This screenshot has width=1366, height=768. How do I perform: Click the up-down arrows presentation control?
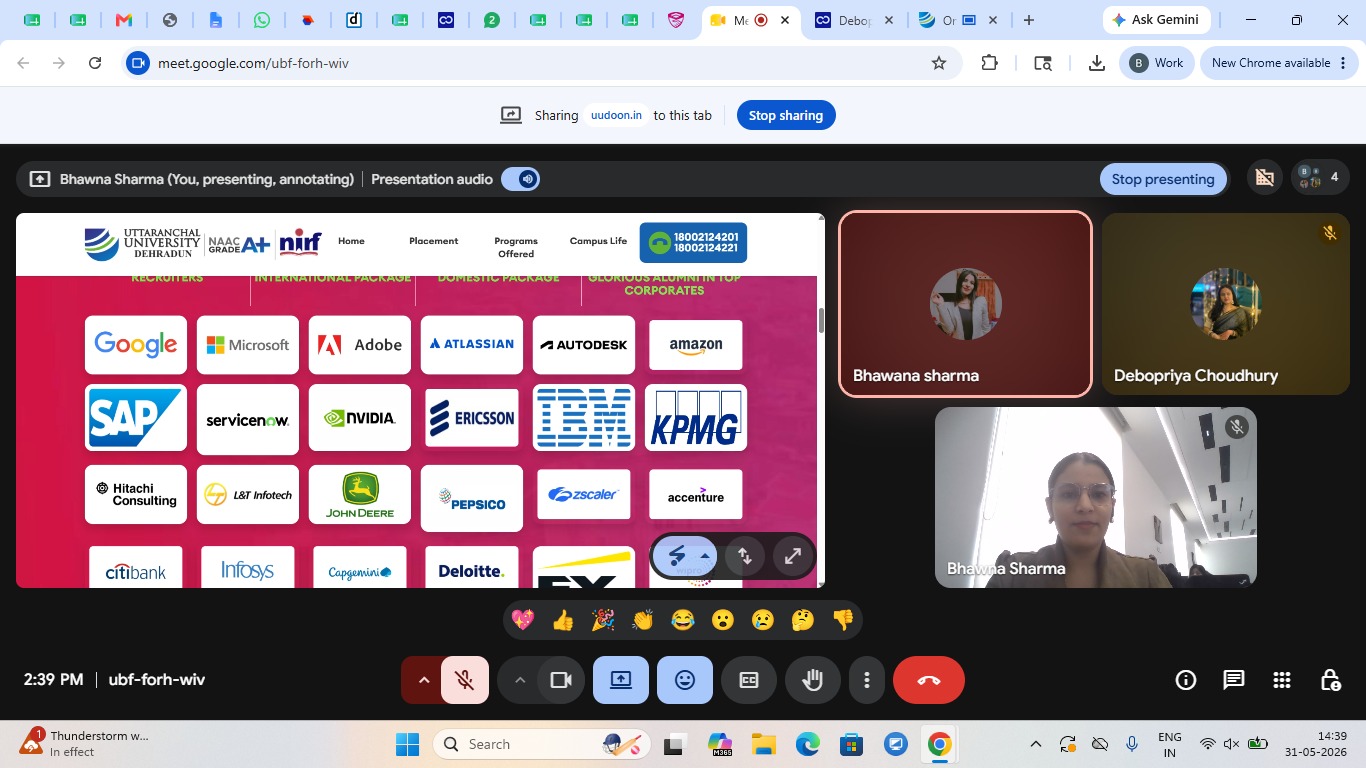pos(745,556)
